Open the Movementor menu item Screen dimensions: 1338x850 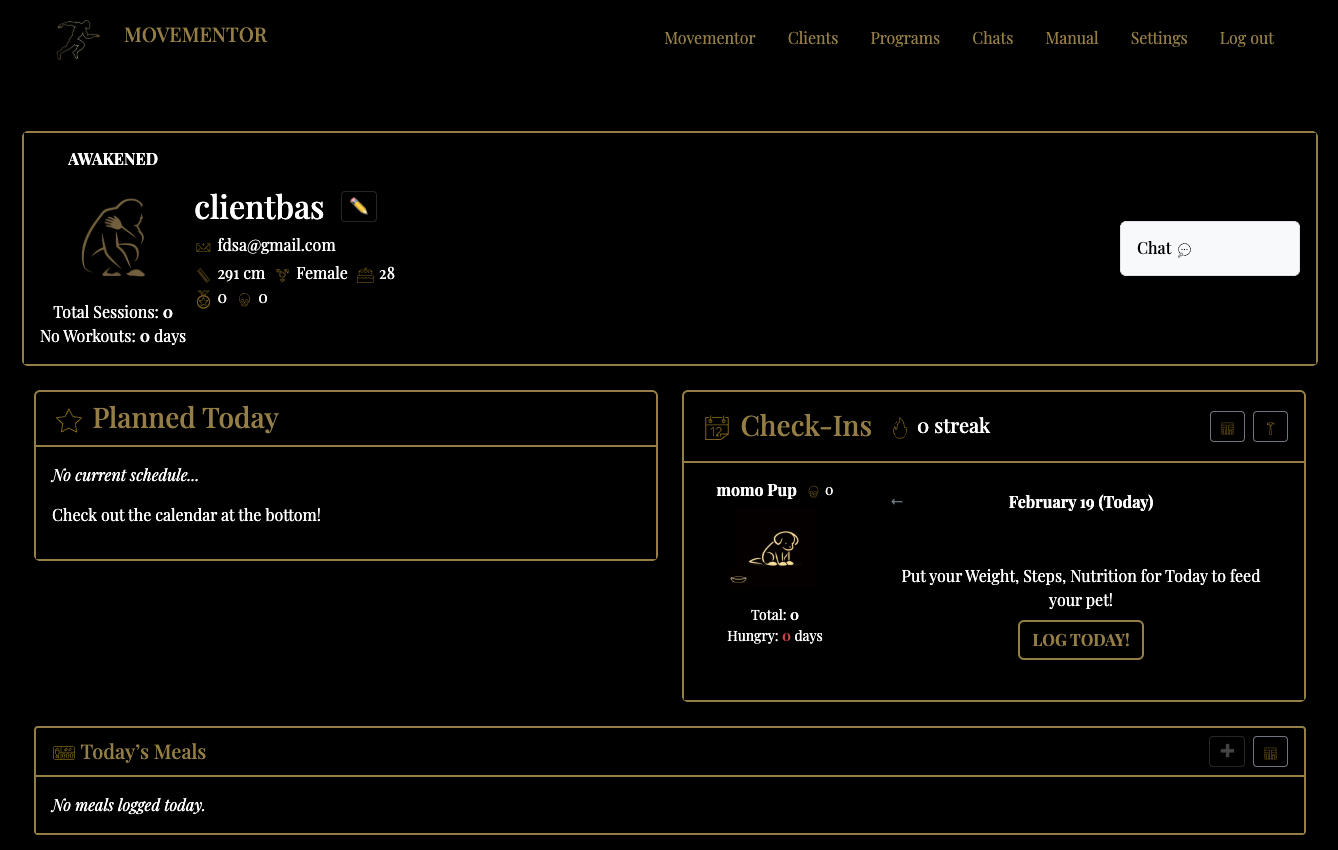coord(709,38)
